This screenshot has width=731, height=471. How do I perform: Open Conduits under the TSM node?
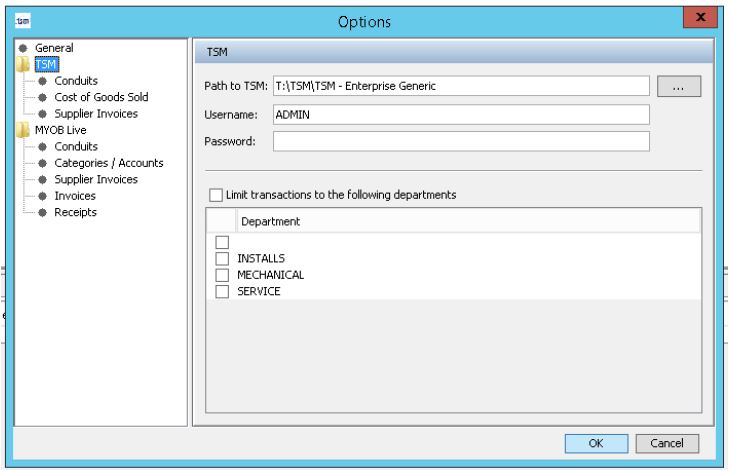coord(75,81)
